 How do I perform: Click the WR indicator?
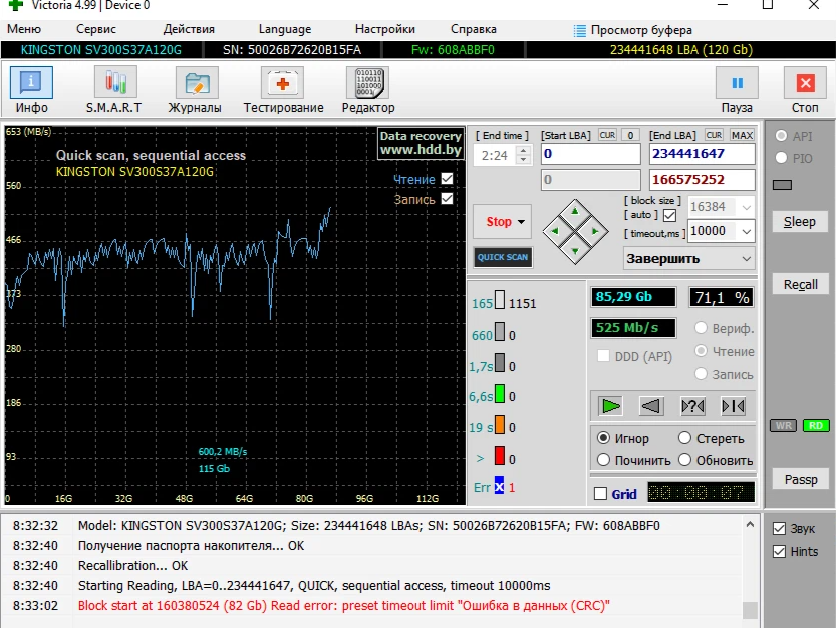[783, 425]
